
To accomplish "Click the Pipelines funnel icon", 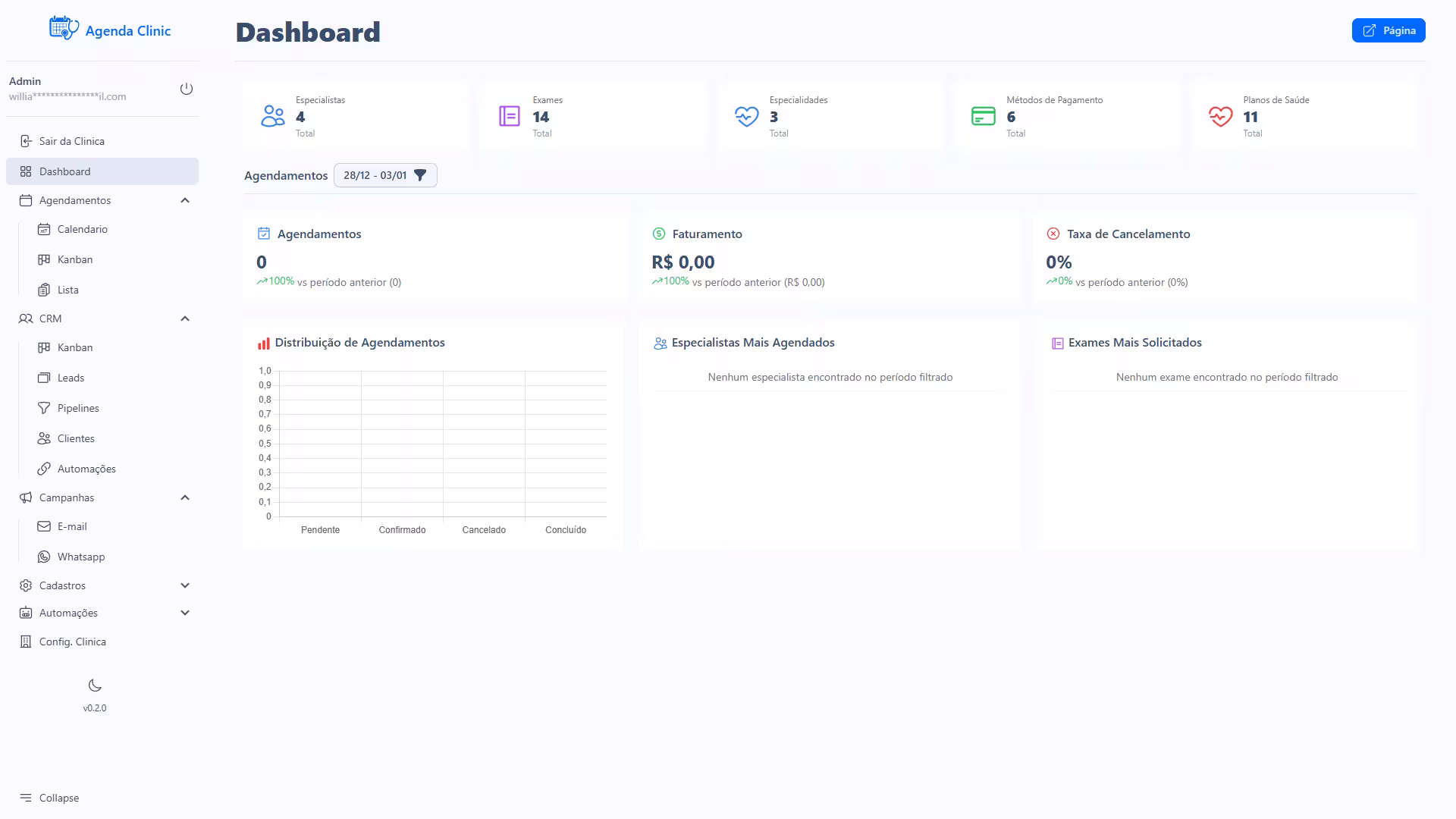I will click(x=44, y=408).
